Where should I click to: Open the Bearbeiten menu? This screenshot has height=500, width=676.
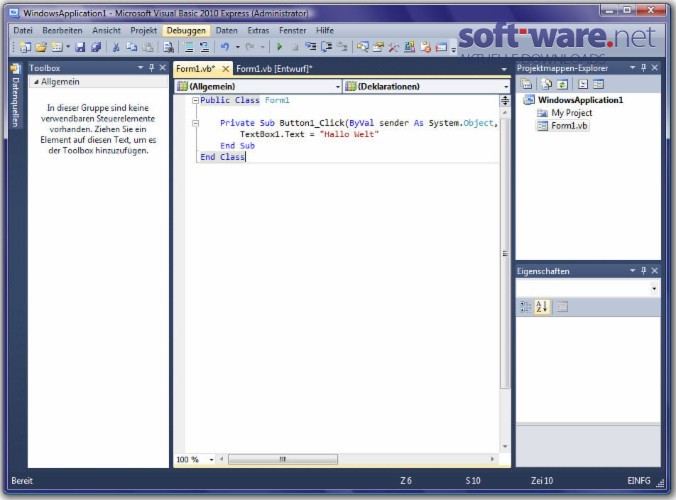coord(63,31)
